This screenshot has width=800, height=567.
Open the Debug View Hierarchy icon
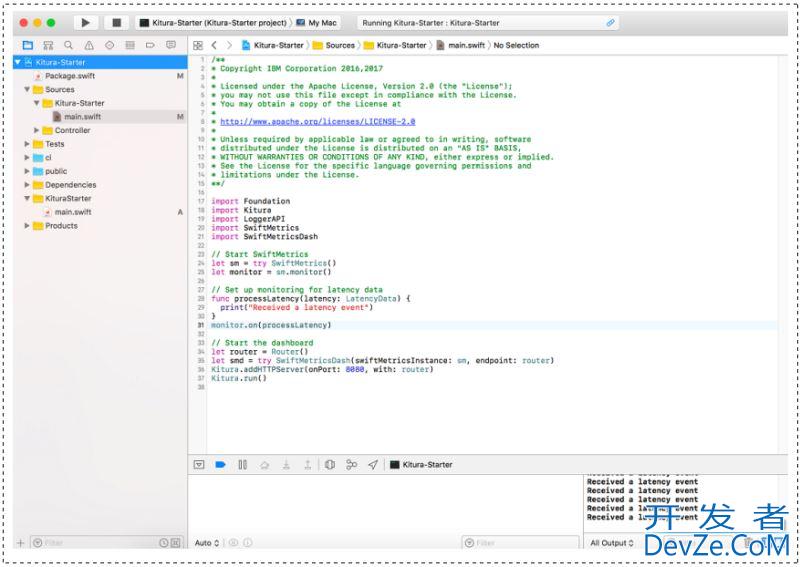coord(330,464)
